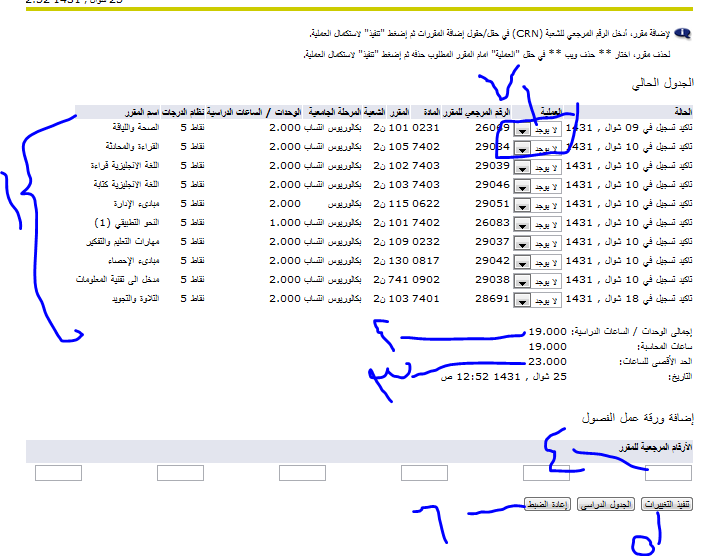The width and height of the screenshot is (705, 556).
Task: Click the info icon beside the CRN instructions
Action: 683,34
